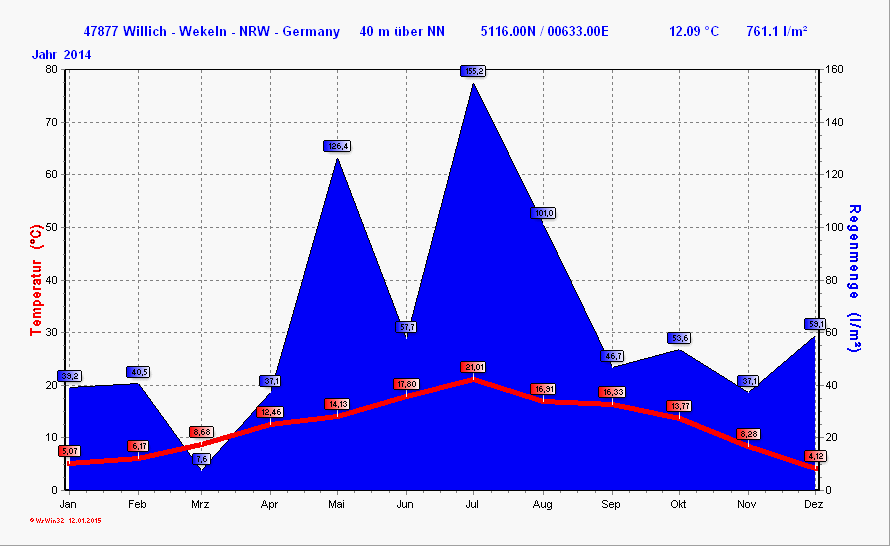
Task: Click the May rainfall label 126,4
Action: pyautogui.click(x=338, y=146)
